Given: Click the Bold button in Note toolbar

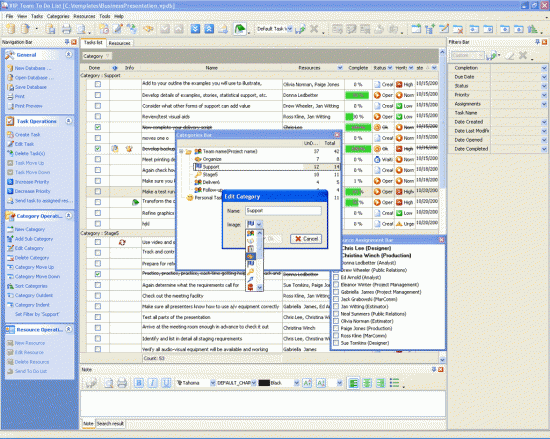Looking at the screenshot, I should [x=139, y=383].
